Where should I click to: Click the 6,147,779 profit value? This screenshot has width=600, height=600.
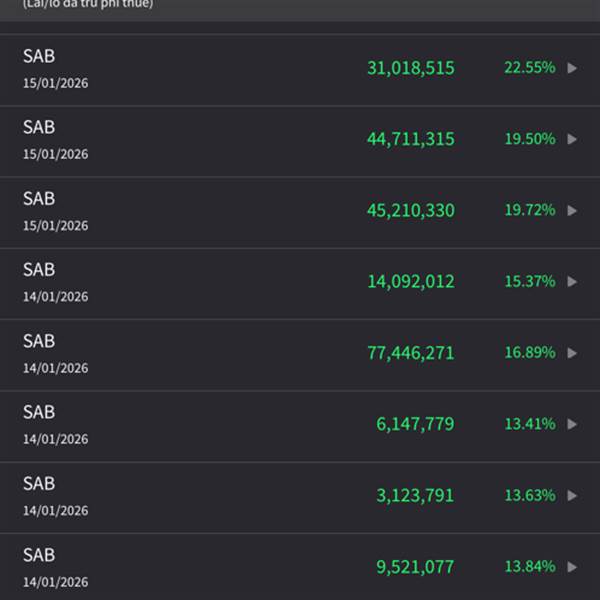pyautogui.click(x=415, y=424)
